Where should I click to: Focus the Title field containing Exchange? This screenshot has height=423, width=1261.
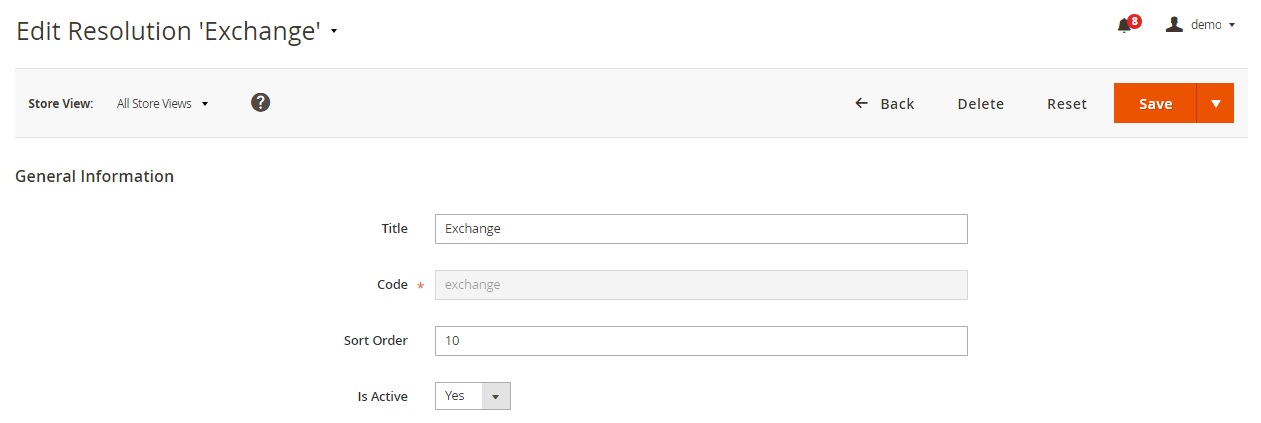click(x=701, y=229)
